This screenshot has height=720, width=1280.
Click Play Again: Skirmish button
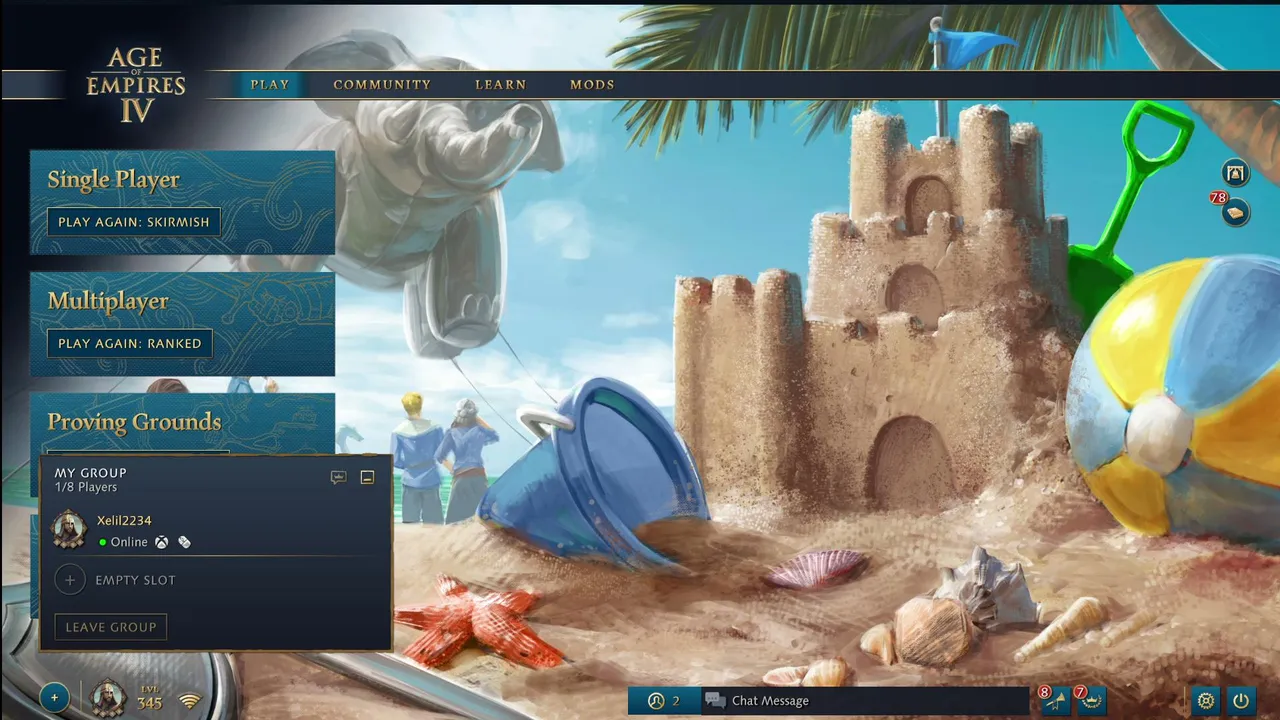pyautogui.click(x=134, y=222)
